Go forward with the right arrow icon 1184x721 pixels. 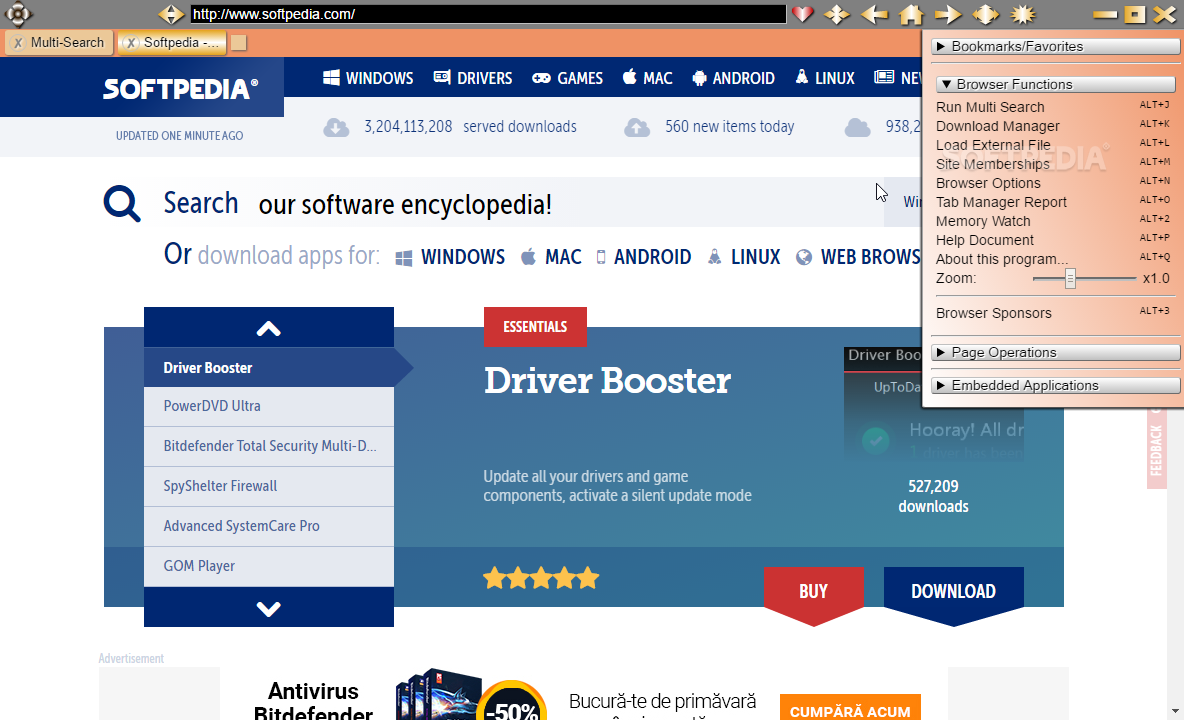(x=948, y=14)
